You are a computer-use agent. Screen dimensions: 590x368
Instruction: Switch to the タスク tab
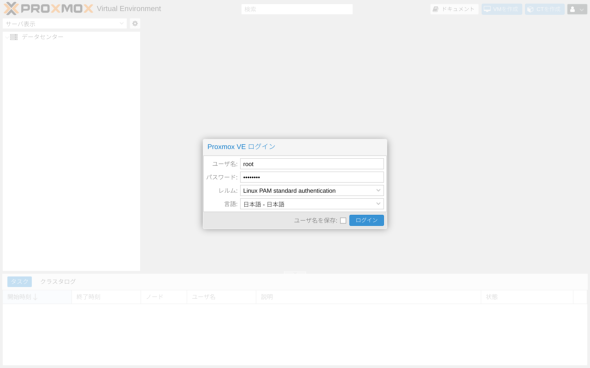[20, 281]
